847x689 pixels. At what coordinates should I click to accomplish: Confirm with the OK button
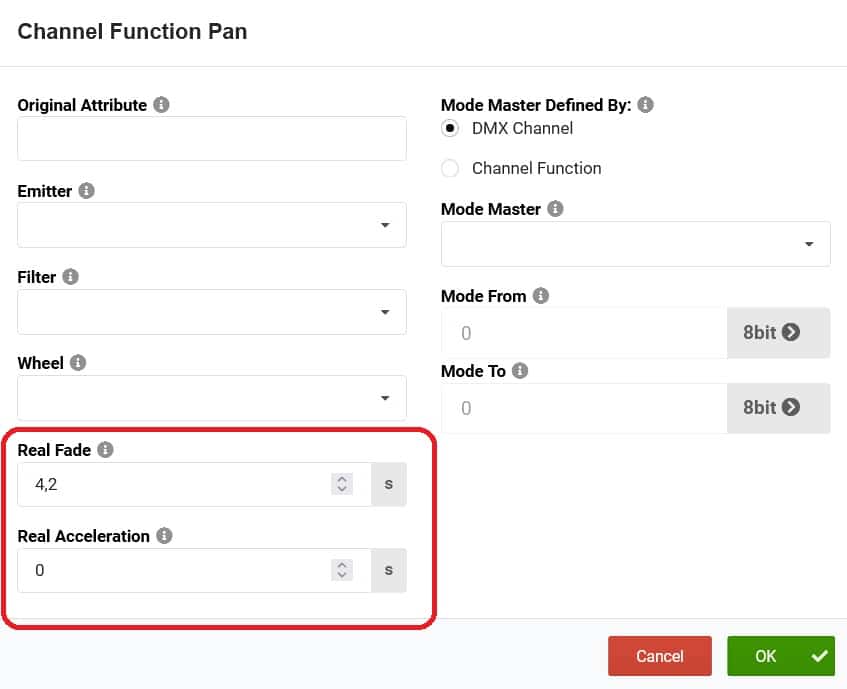click(780, 656)
